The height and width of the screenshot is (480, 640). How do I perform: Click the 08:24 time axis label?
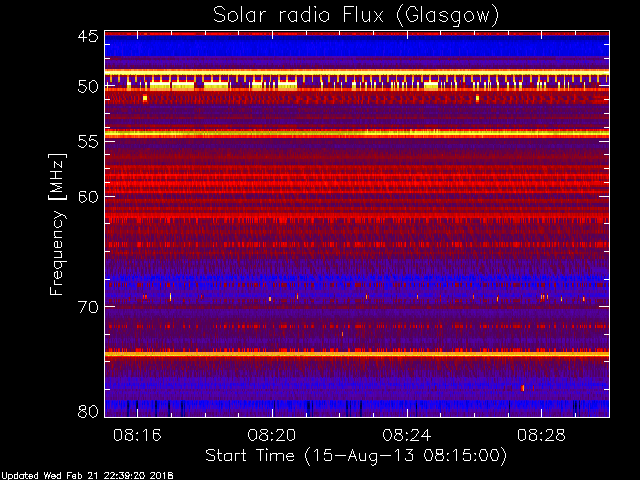point(407,435)
